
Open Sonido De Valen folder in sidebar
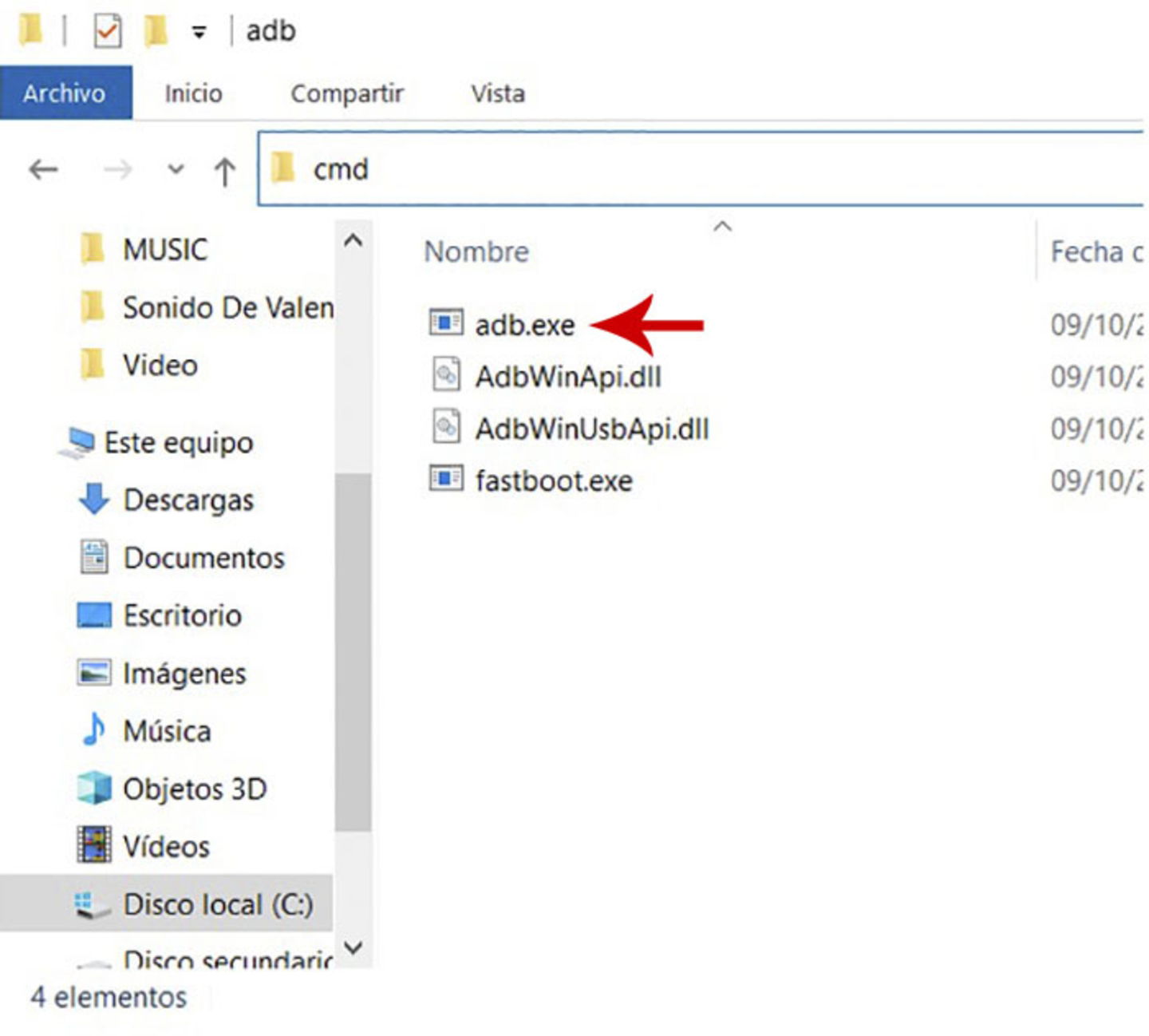(x=228, y=307)
